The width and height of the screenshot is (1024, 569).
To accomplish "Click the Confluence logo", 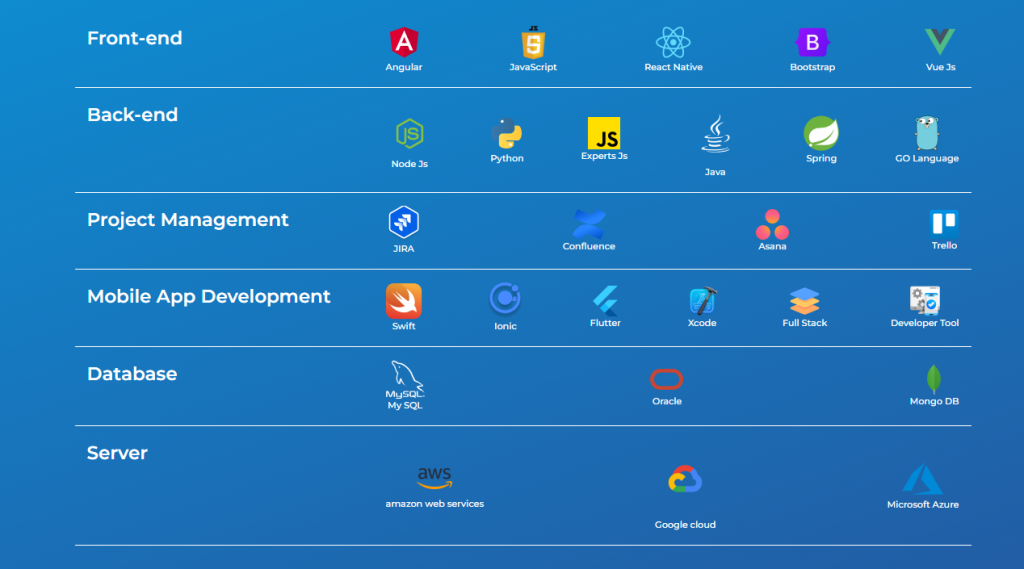I will coord(589,223).
